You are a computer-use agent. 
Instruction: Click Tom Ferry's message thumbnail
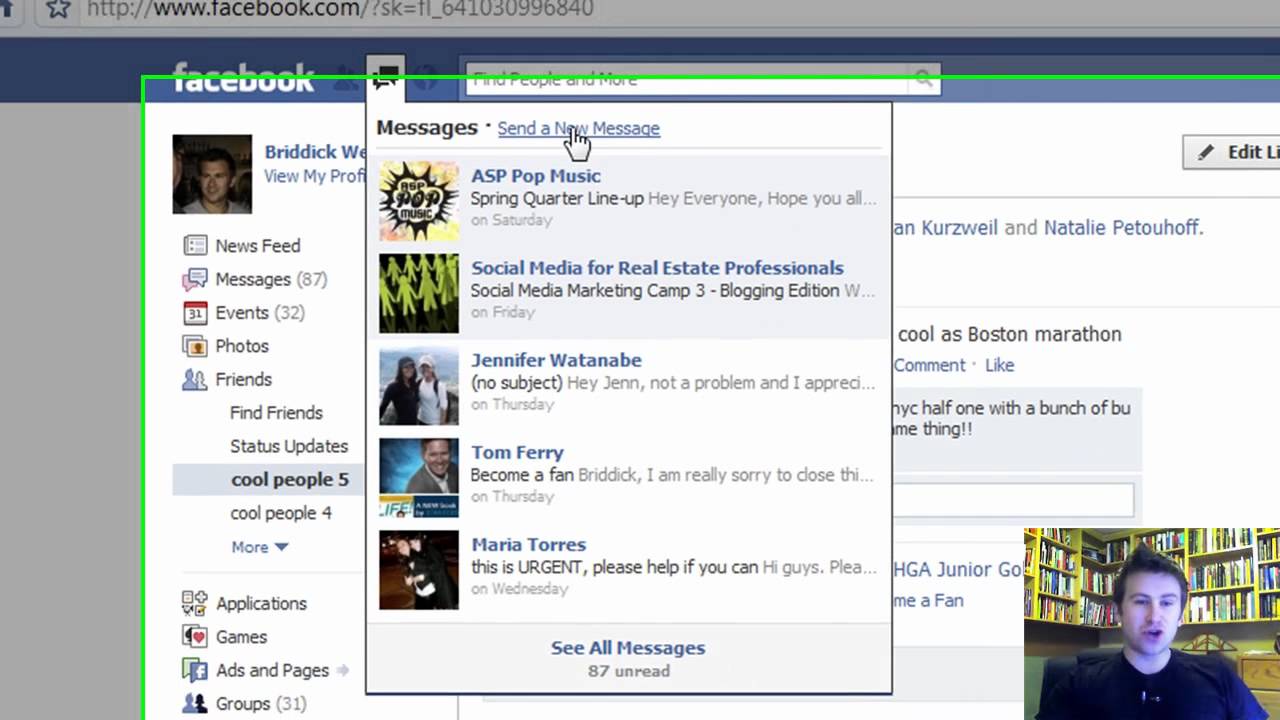point(419,477)
